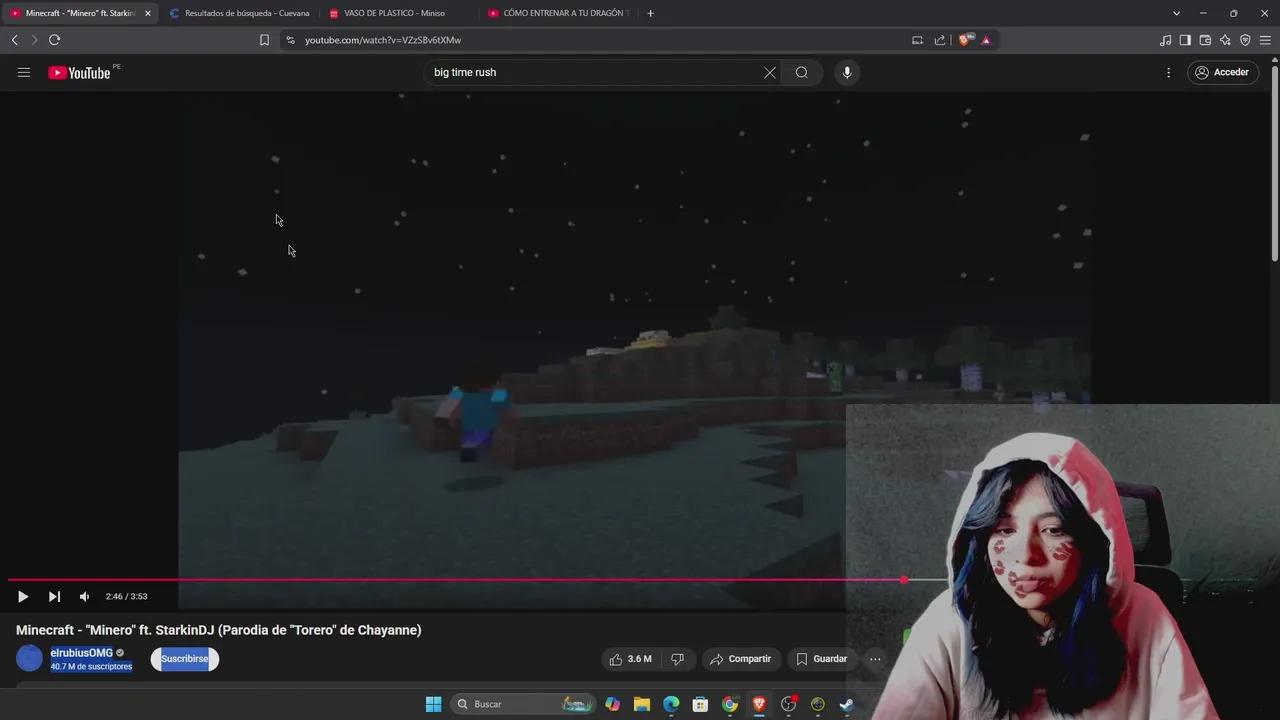Reload the current page
Viewport: 1280px width, 720px height.
point(54,40)
